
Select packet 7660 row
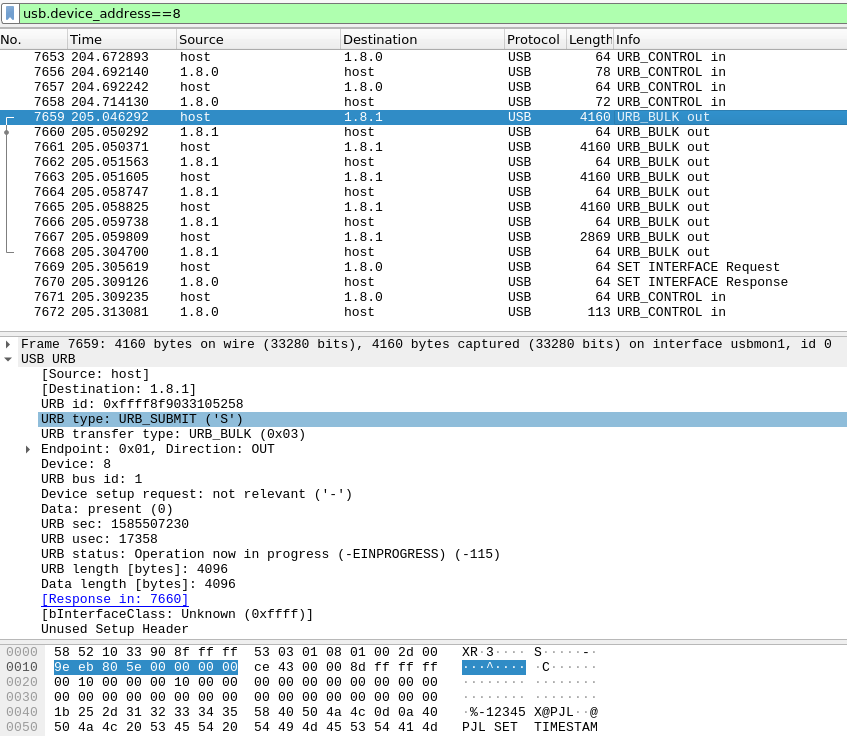click(424, 132)
